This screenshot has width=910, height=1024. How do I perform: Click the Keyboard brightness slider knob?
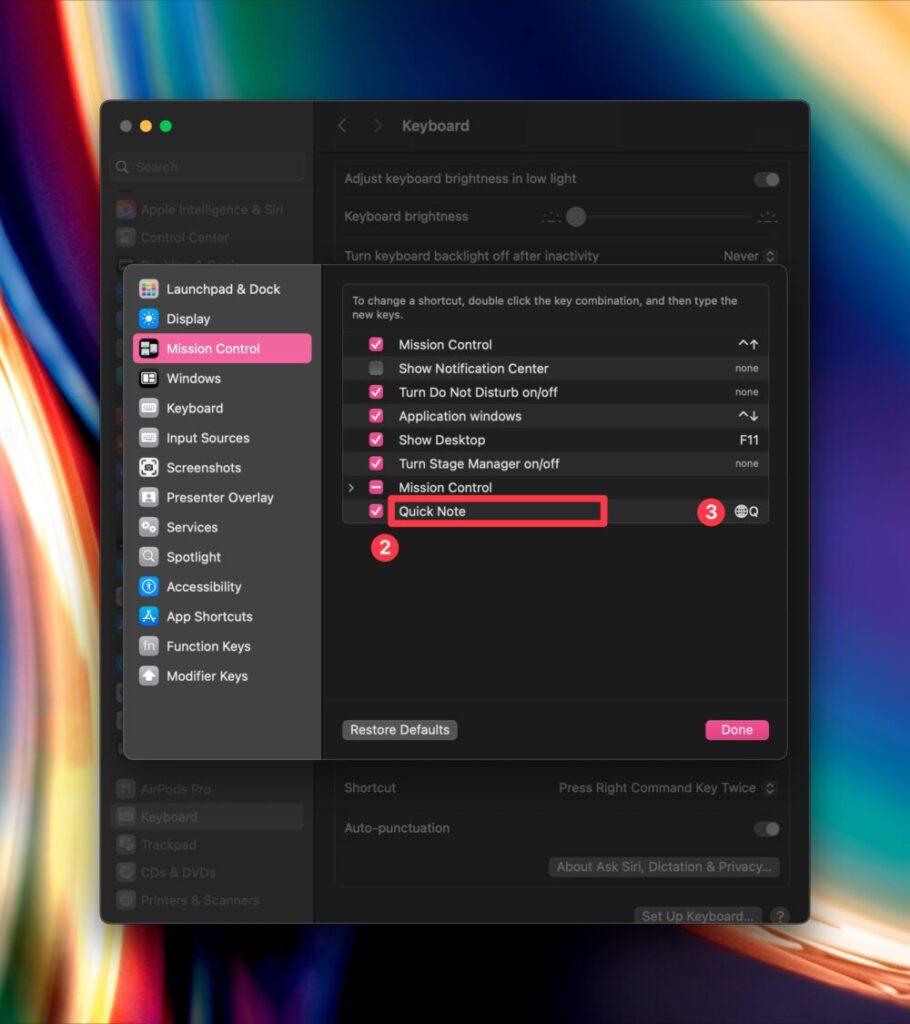coord(576,217)
